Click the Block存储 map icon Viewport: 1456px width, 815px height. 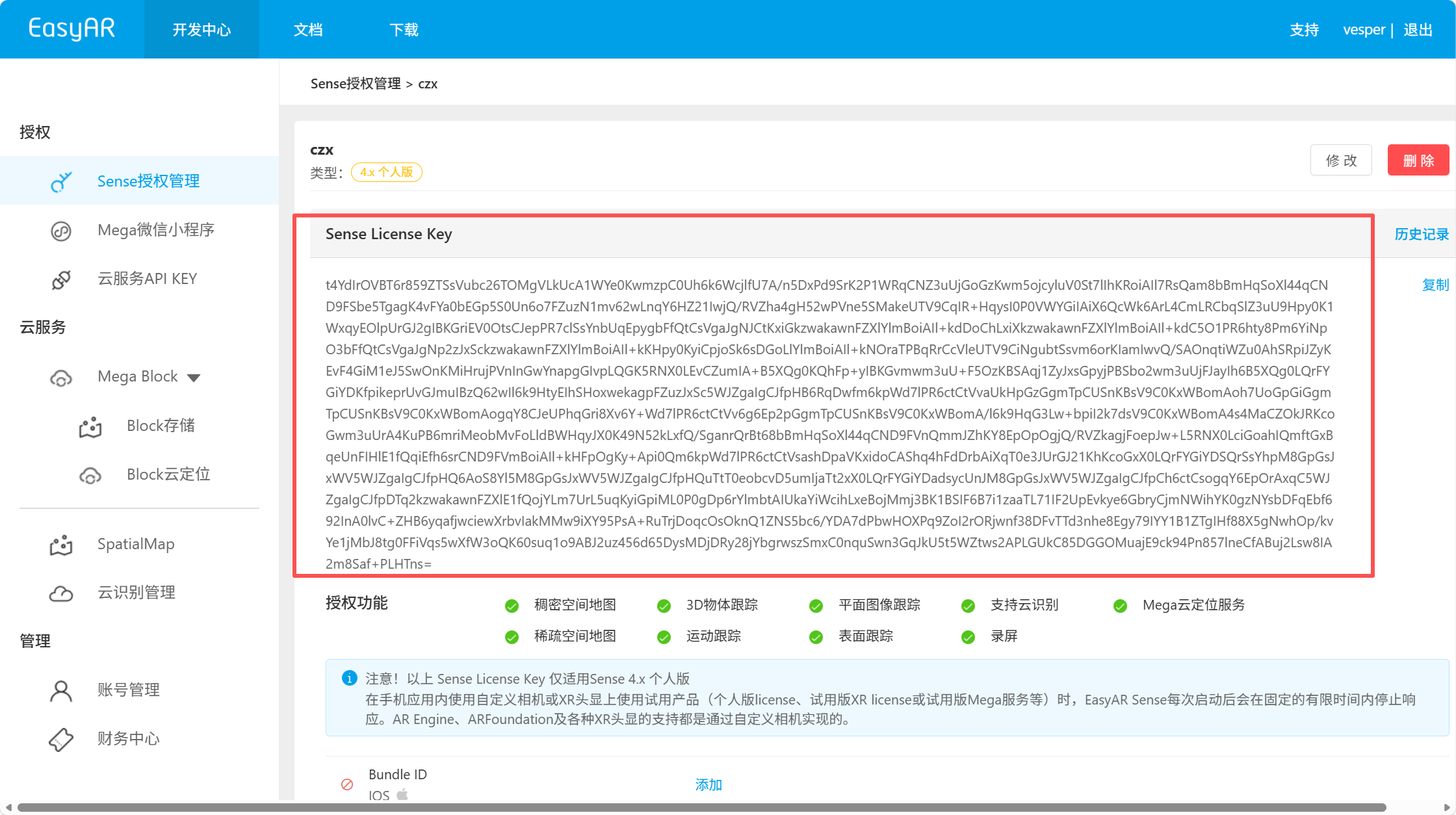[x=90, y=427]
